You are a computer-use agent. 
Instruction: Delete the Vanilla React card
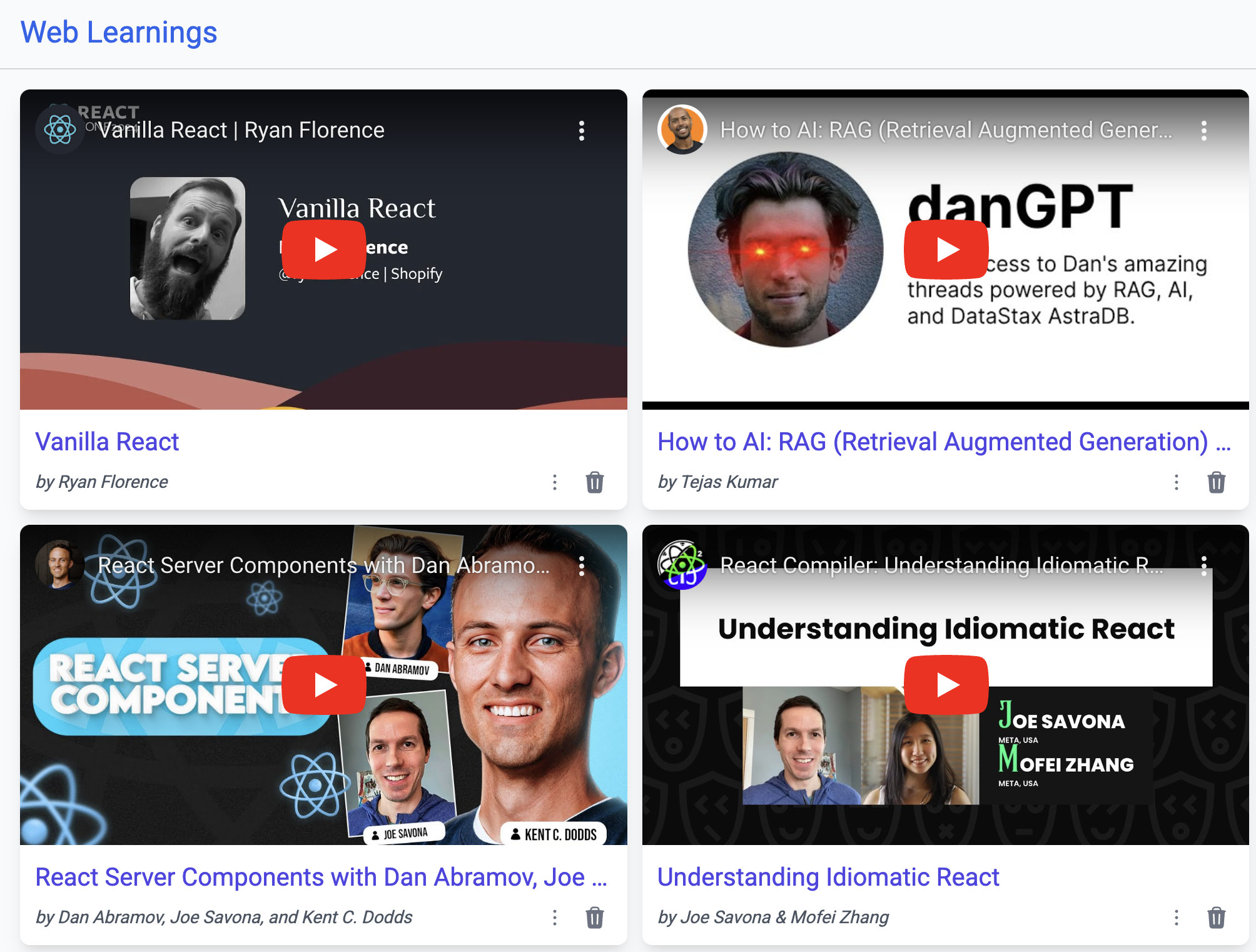pyautogui.click(x=595, y=482)
